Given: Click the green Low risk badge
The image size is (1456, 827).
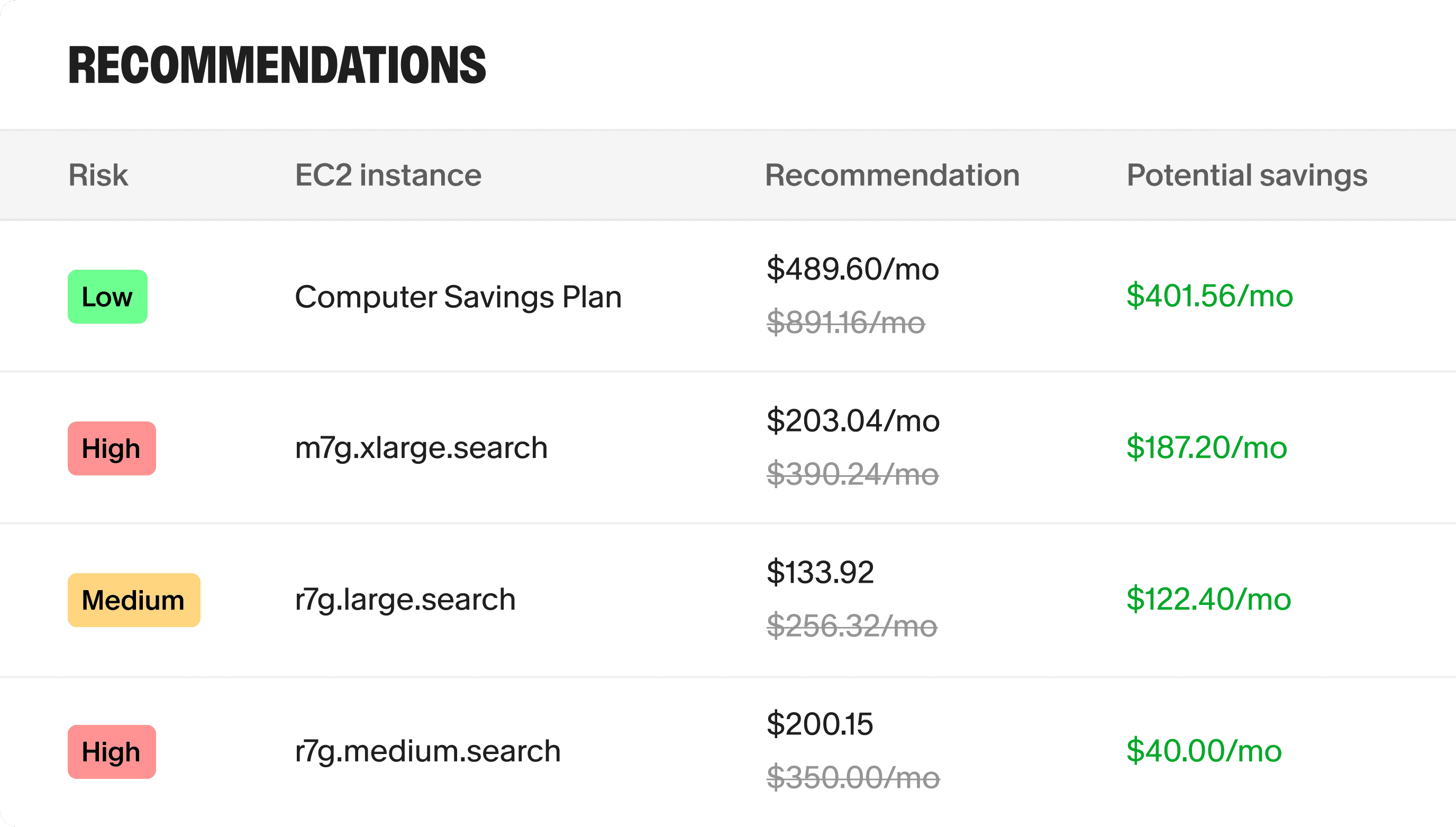Looking at the screenshot, I should point(107,297).
